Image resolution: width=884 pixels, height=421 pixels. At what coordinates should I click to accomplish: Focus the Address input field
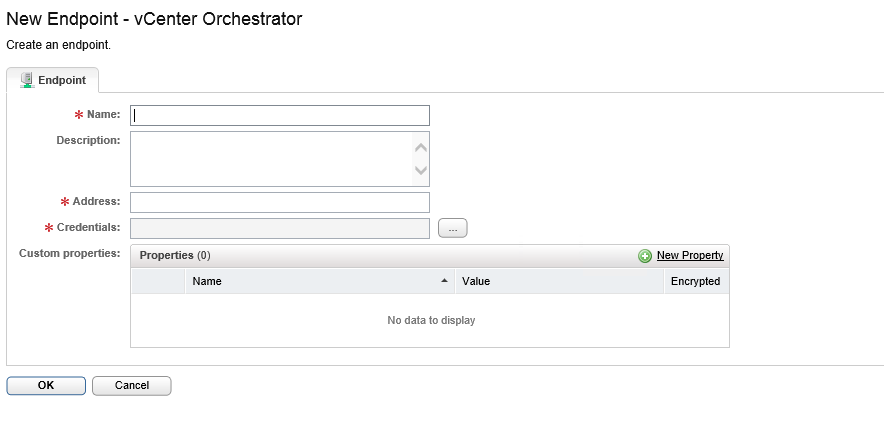(x=280, y=202)
